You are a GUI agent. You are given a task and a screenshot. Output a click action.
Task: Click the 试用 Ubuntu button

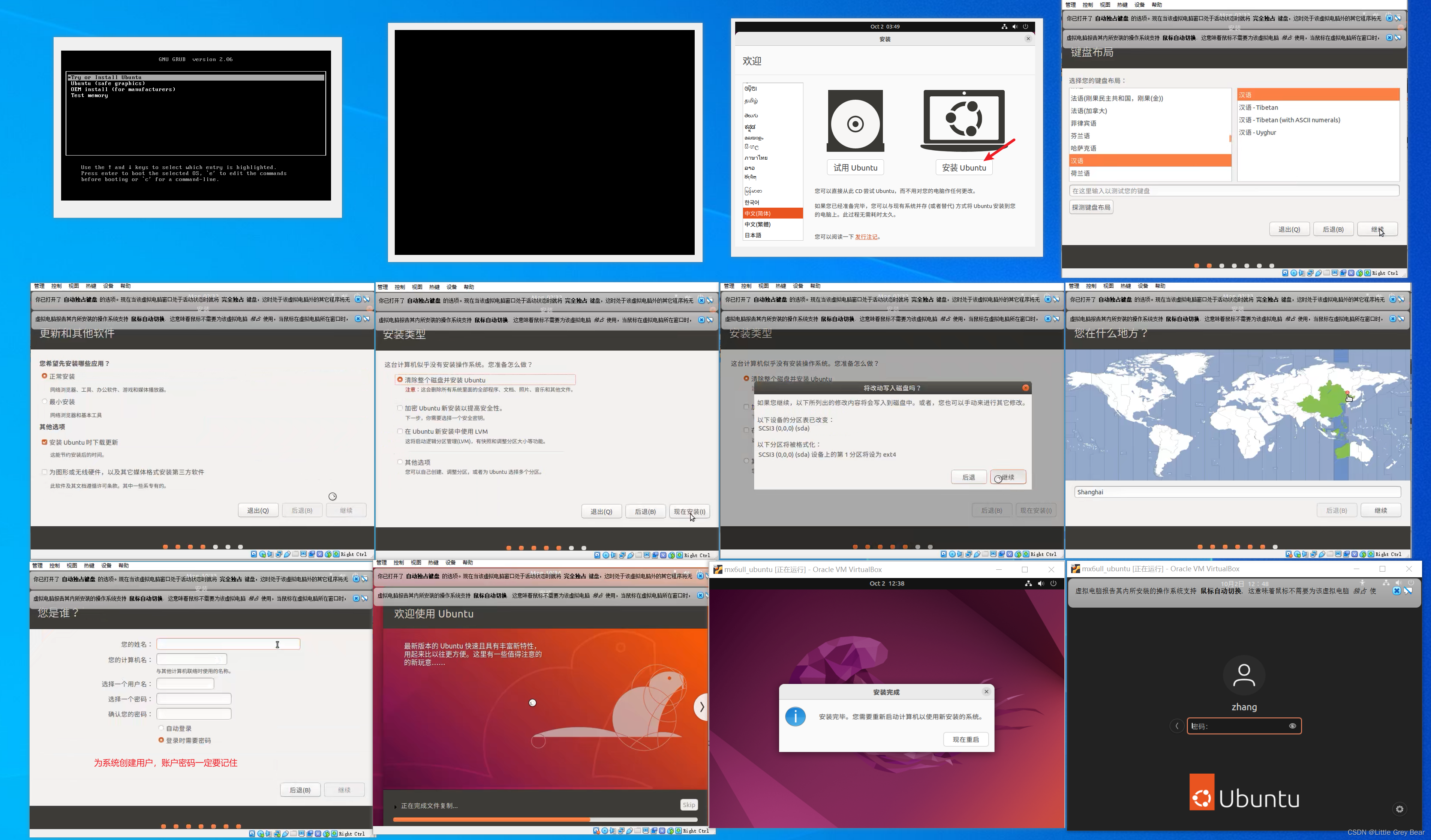coord(855,168)
